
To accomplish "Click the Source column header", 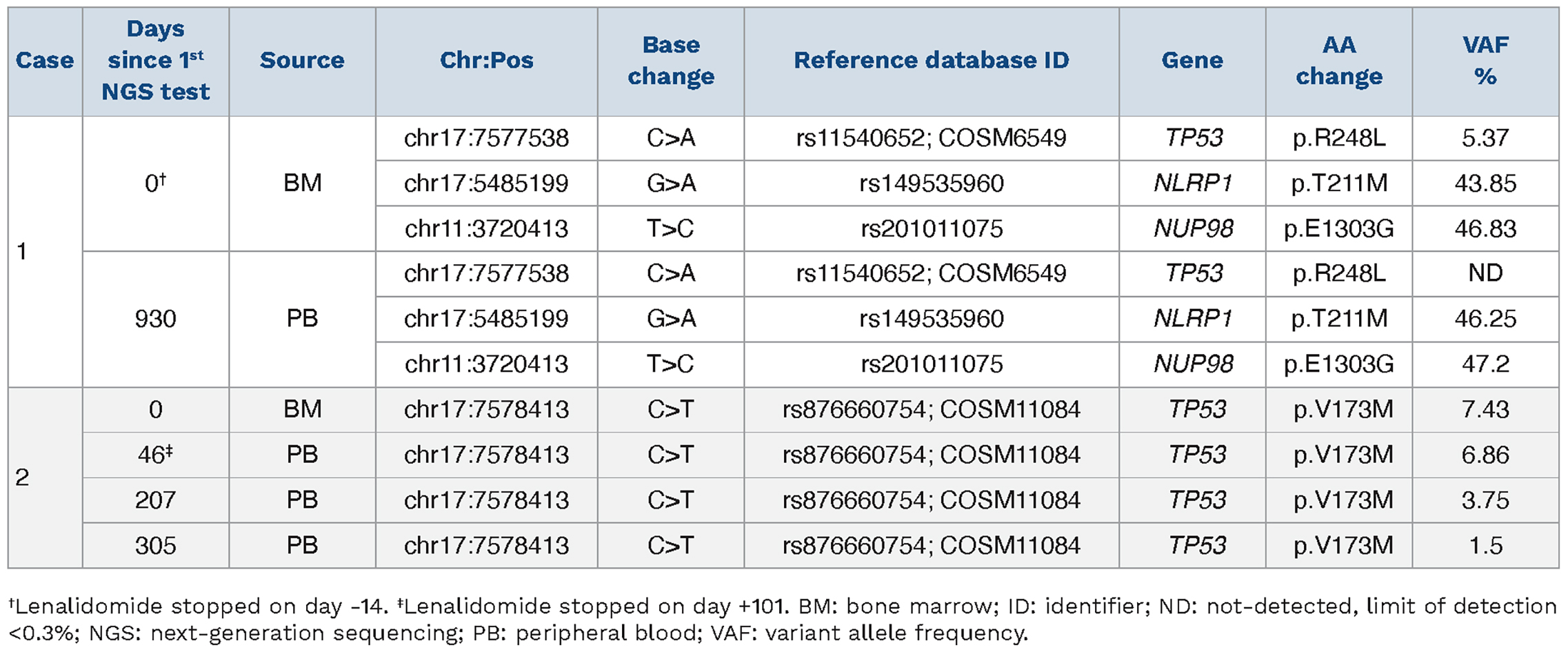I will click(302, 61).
